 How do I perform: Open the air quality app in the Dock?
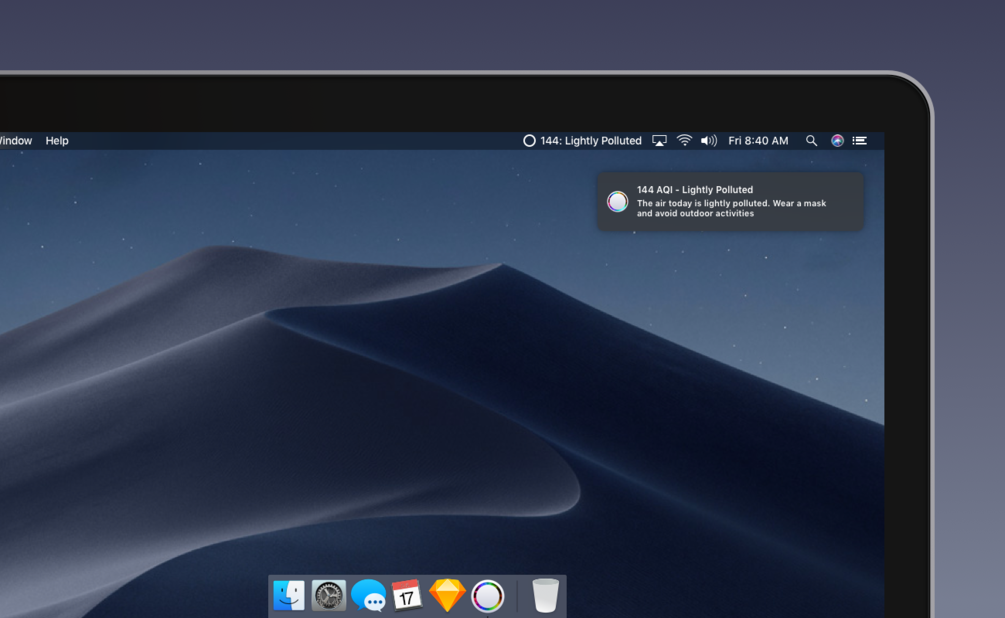[x=487, y=596]
